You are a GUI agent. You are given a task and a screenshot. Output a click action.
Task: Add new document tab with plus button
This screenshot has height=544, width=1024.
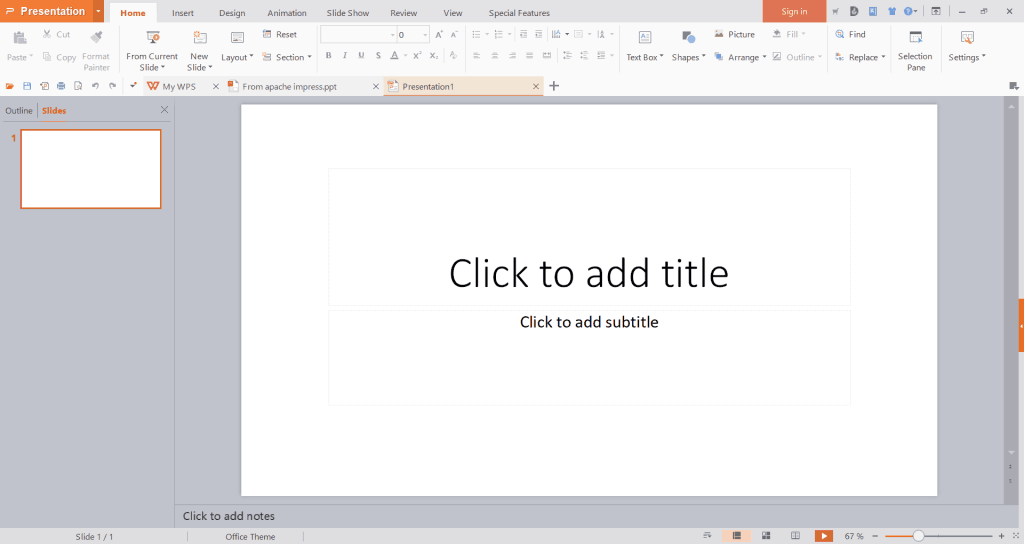554,86
